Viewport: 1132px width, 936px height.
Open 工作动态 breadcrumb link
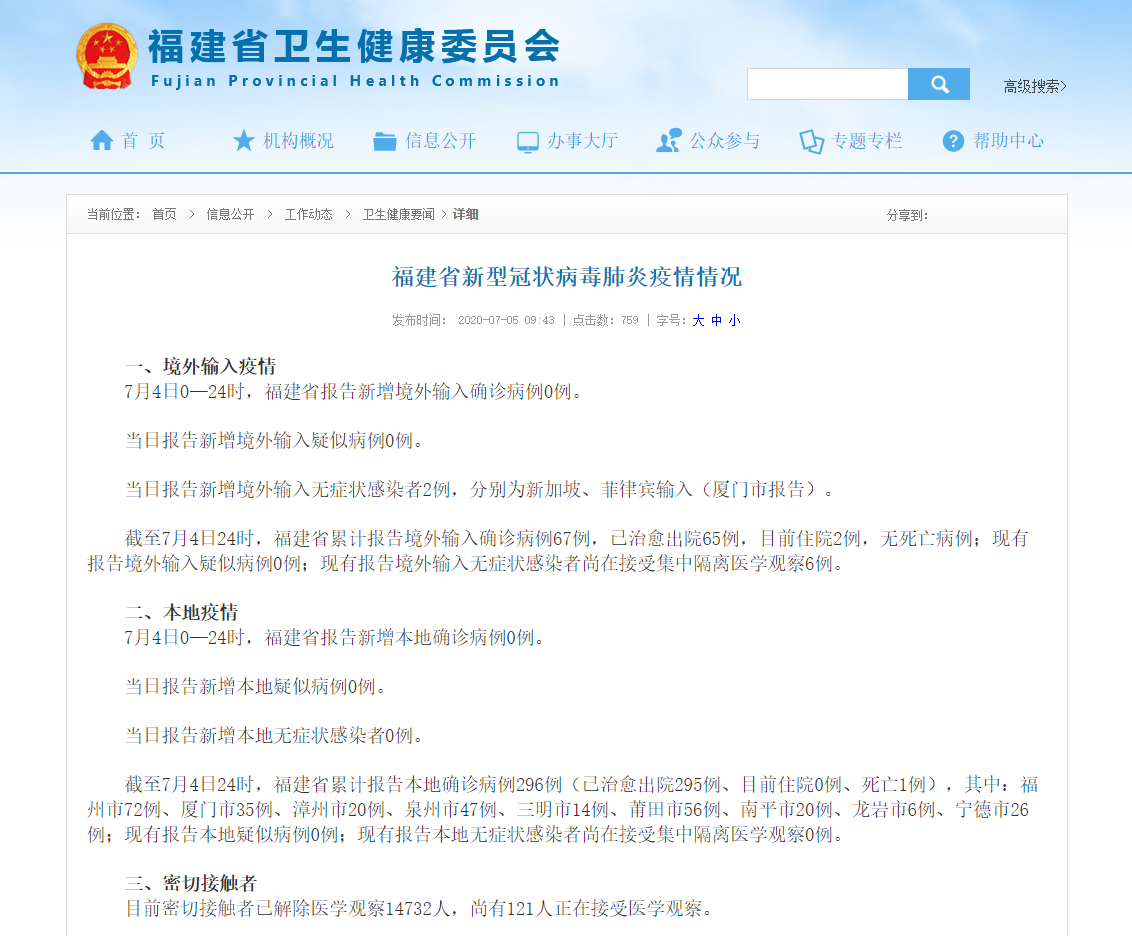click(x=308, y=214)
